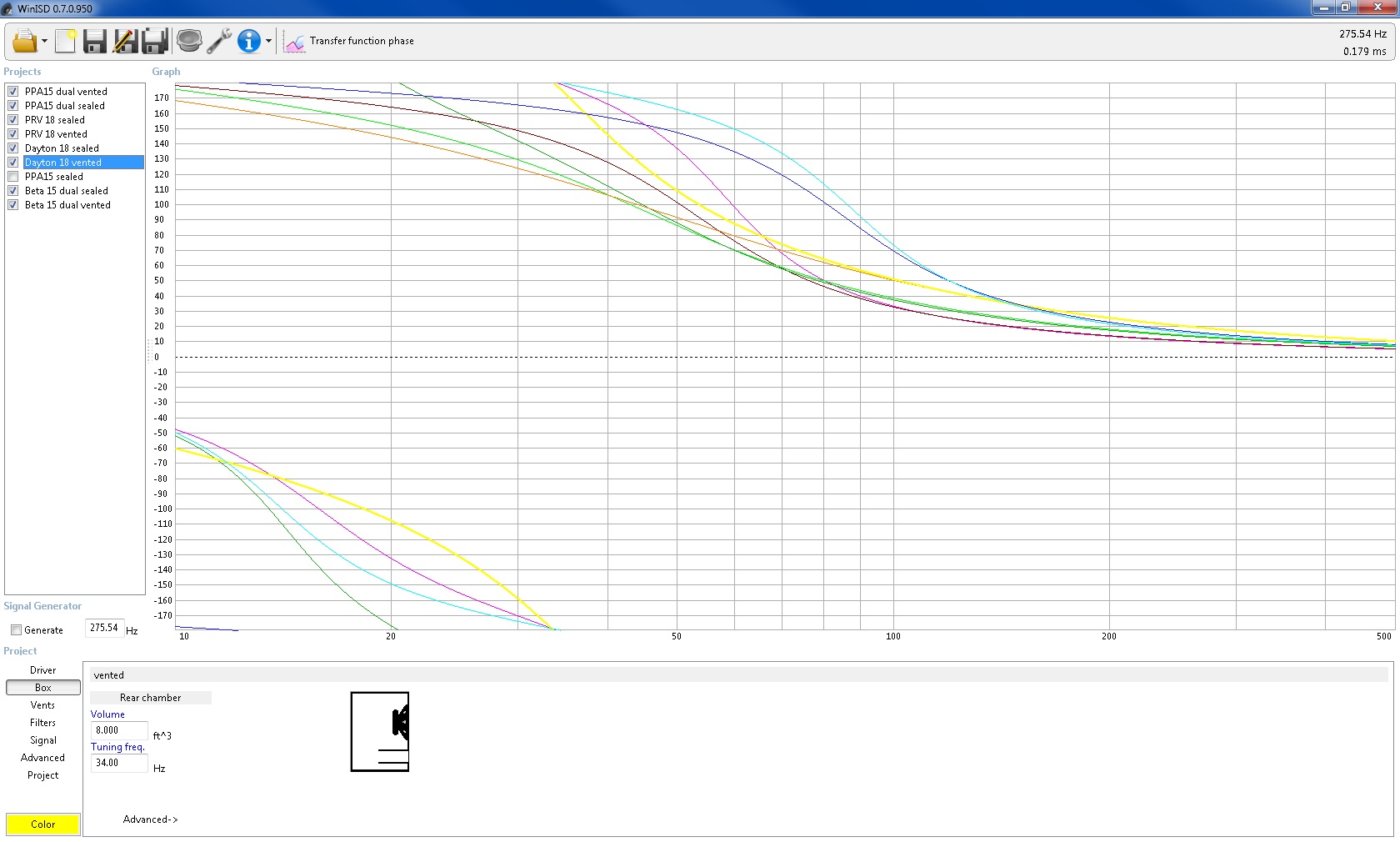Screen dimensions: 1400x842
Task: Click the Tuning freq. label link
Action: 117,747
